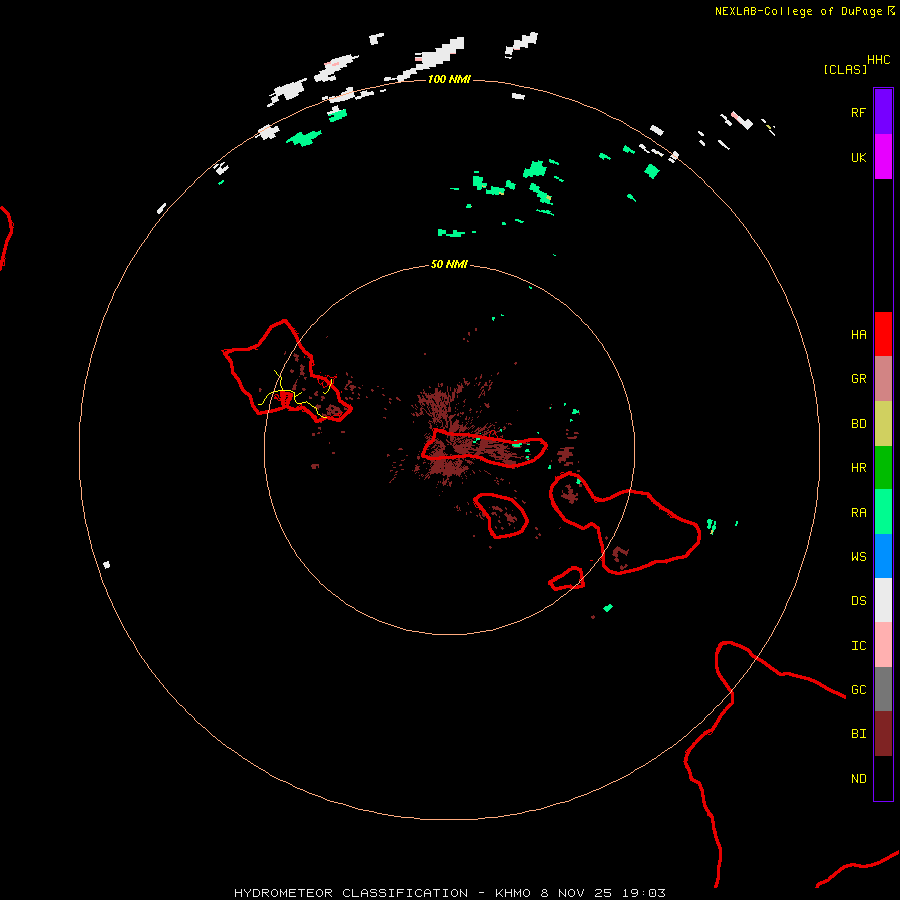Click the HA legend label

[858, 334]
